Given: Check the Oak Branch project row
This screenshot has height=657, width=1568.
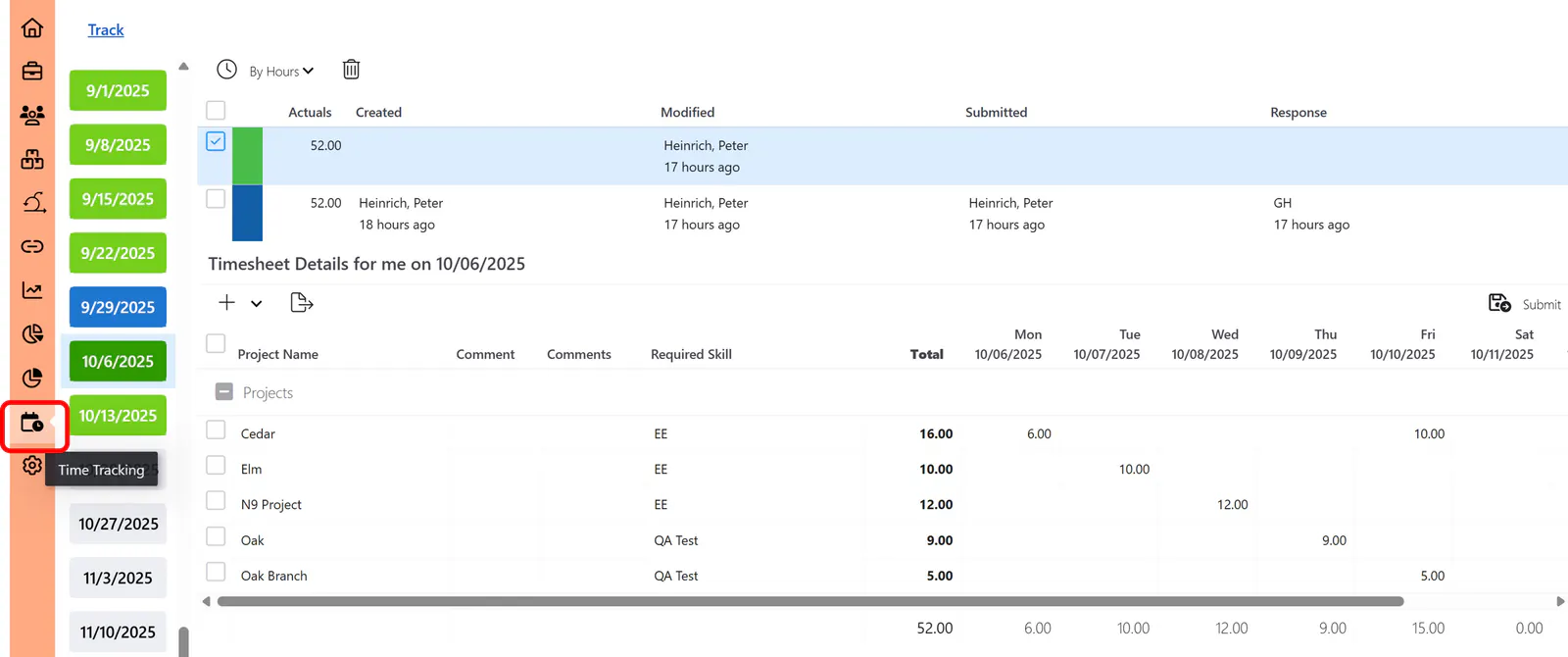Looking at the screenshot, I should 216,571.
